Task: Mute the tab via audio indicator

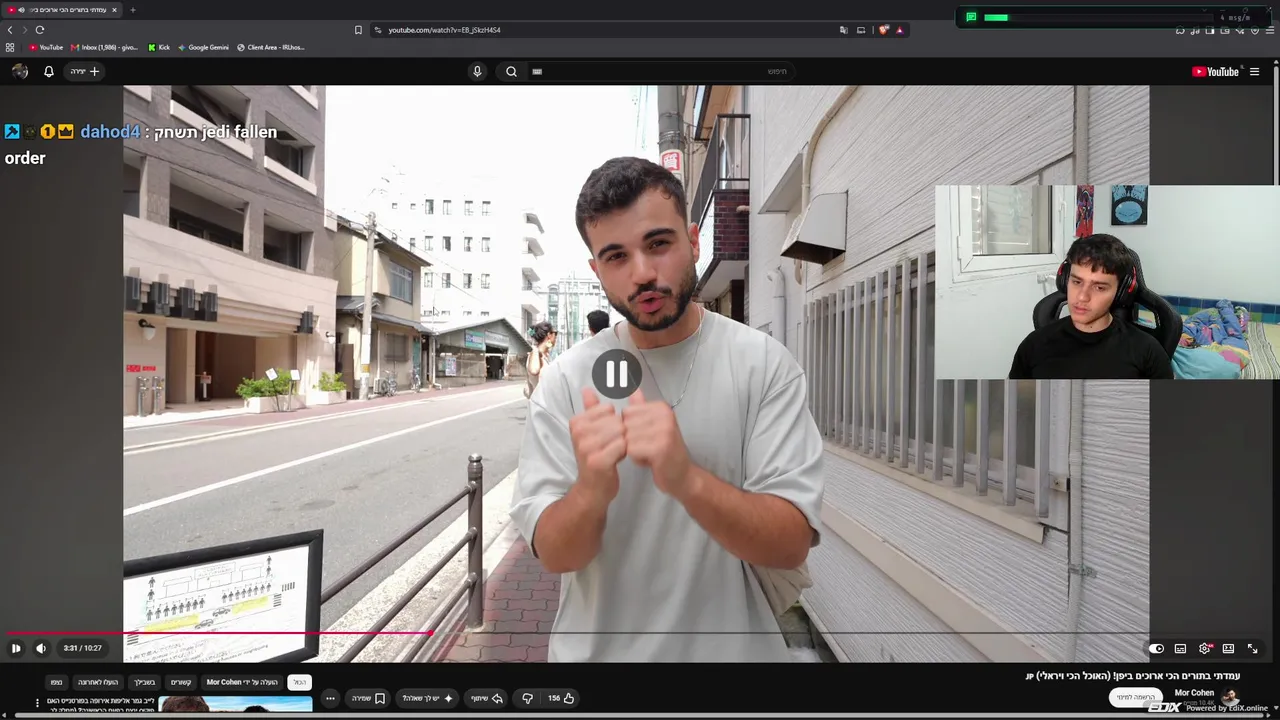Action: (21, 10)
